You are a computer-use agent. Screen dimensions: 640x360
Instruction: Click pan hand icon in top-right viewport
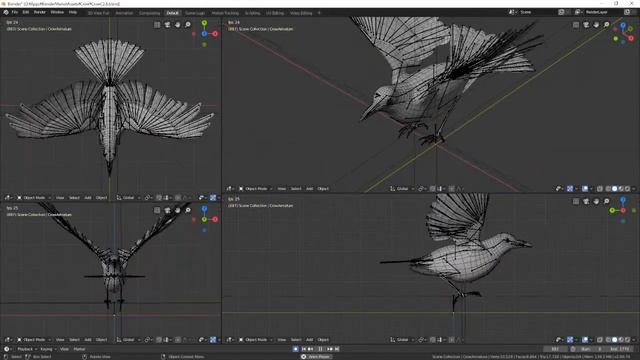pos(596,25)
